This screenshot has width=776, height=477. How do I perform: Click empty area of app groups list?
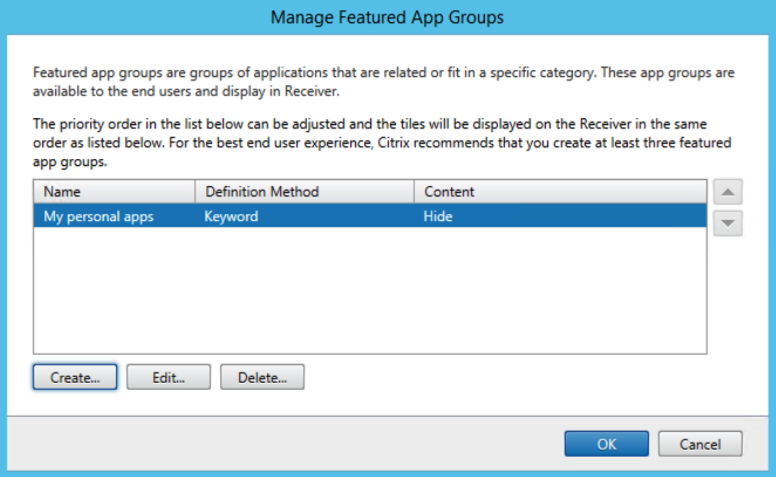pyautogui.click(x=370, y=290)
